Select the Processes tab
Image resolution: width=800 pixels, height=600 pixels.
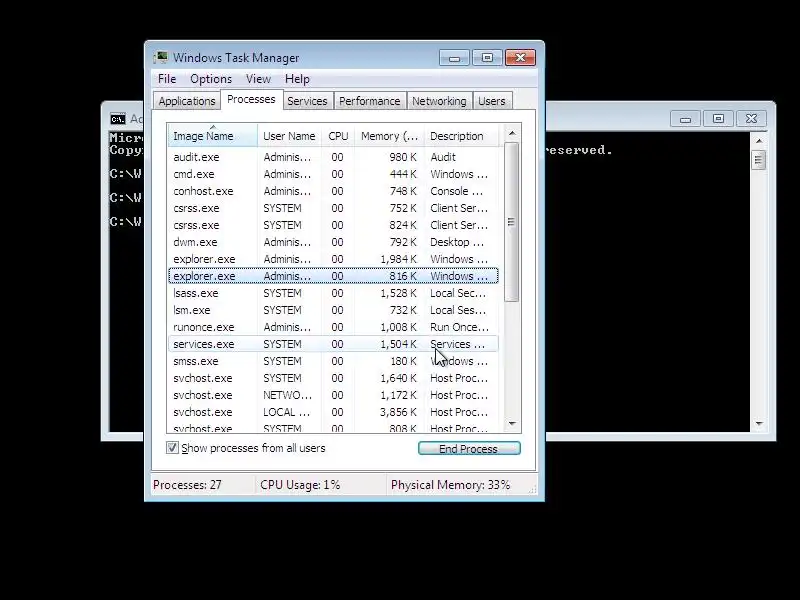pyautogui.click(x=251, y=99)
